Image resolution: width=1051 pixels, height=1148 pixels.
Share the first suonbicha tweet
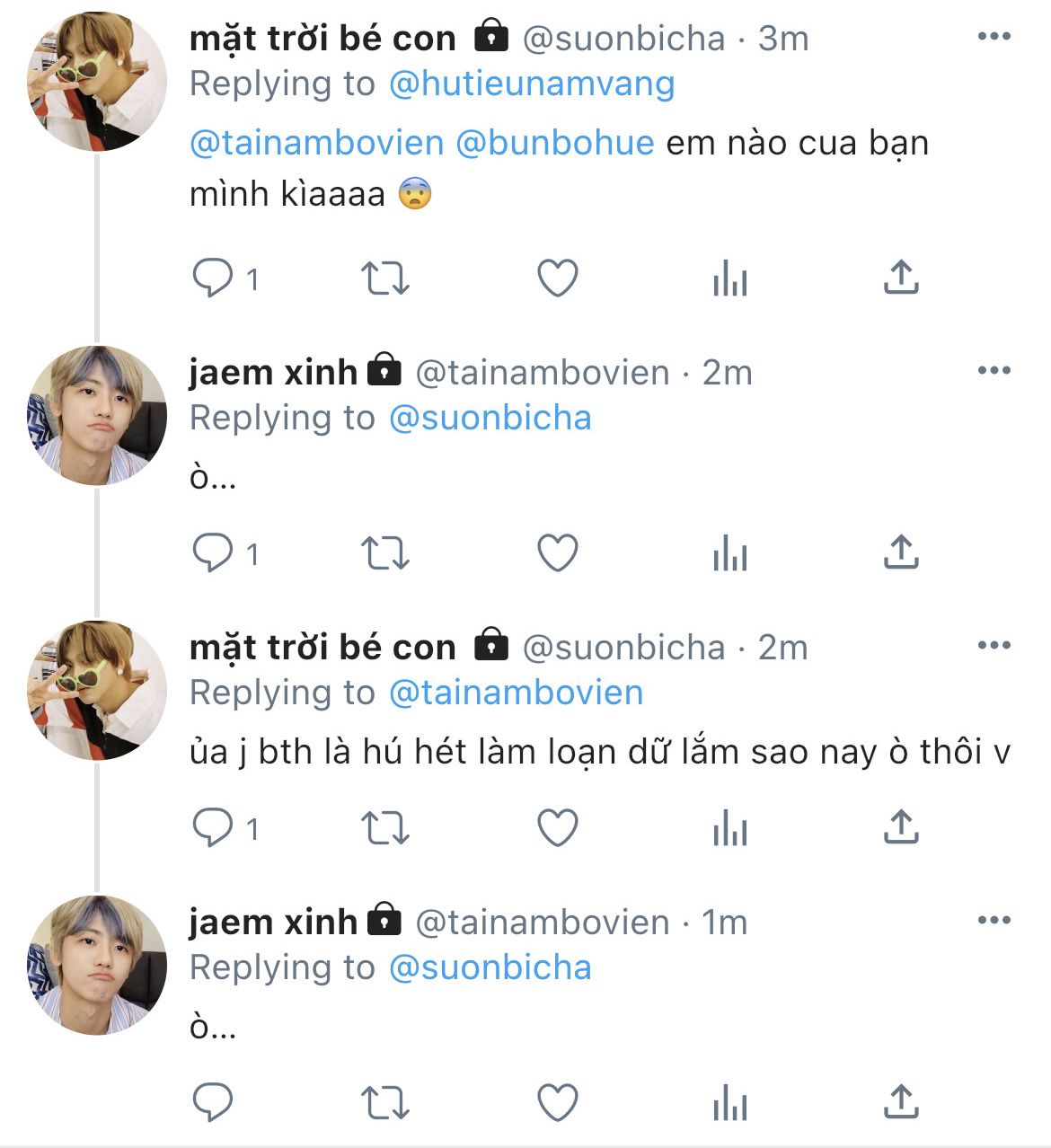click(901, 278)
